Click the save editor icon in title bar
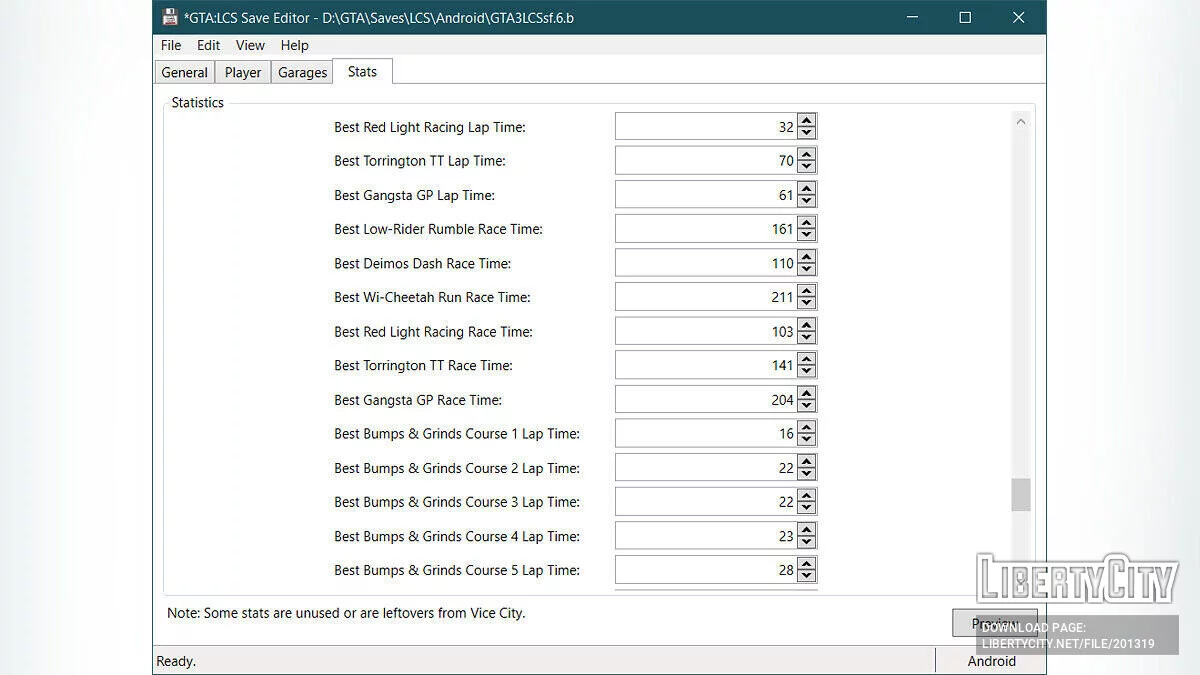The height and width of the screenshot is (675, 1200). pyautogui.click(x=168, y=17)
